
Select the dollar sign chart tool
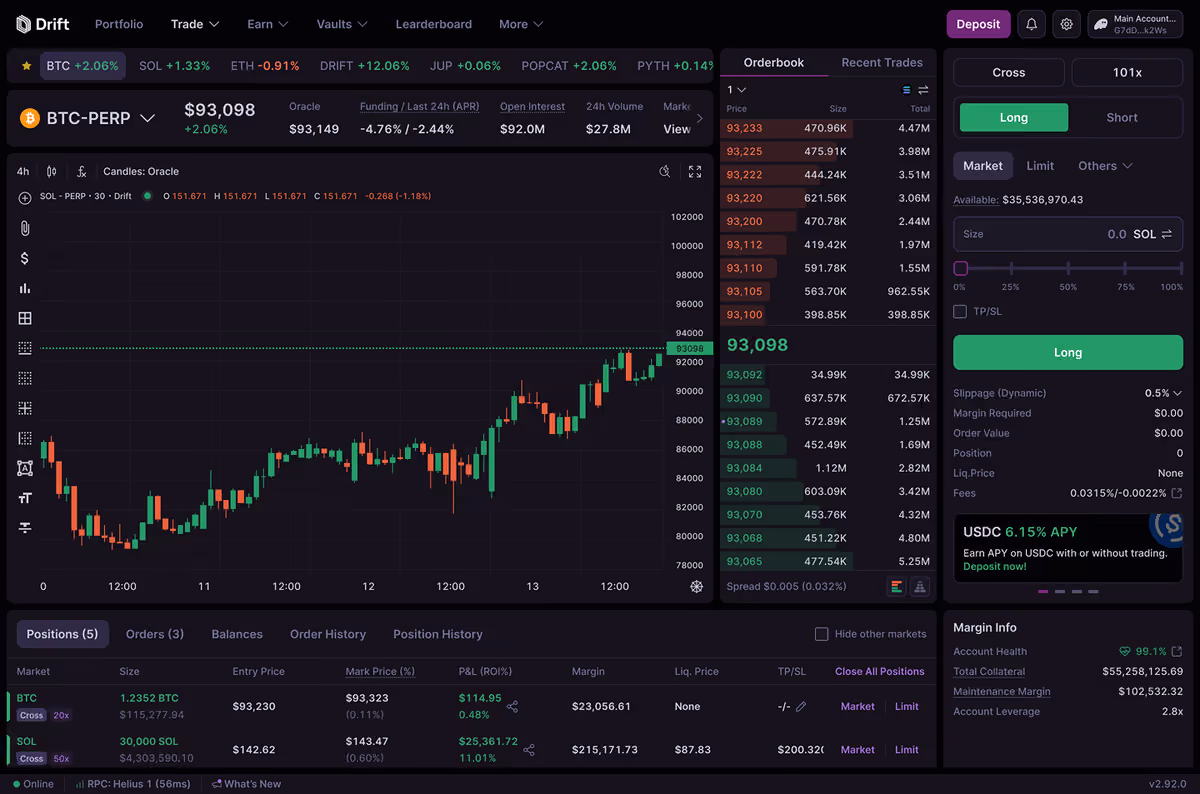click(x=25, y=258)
